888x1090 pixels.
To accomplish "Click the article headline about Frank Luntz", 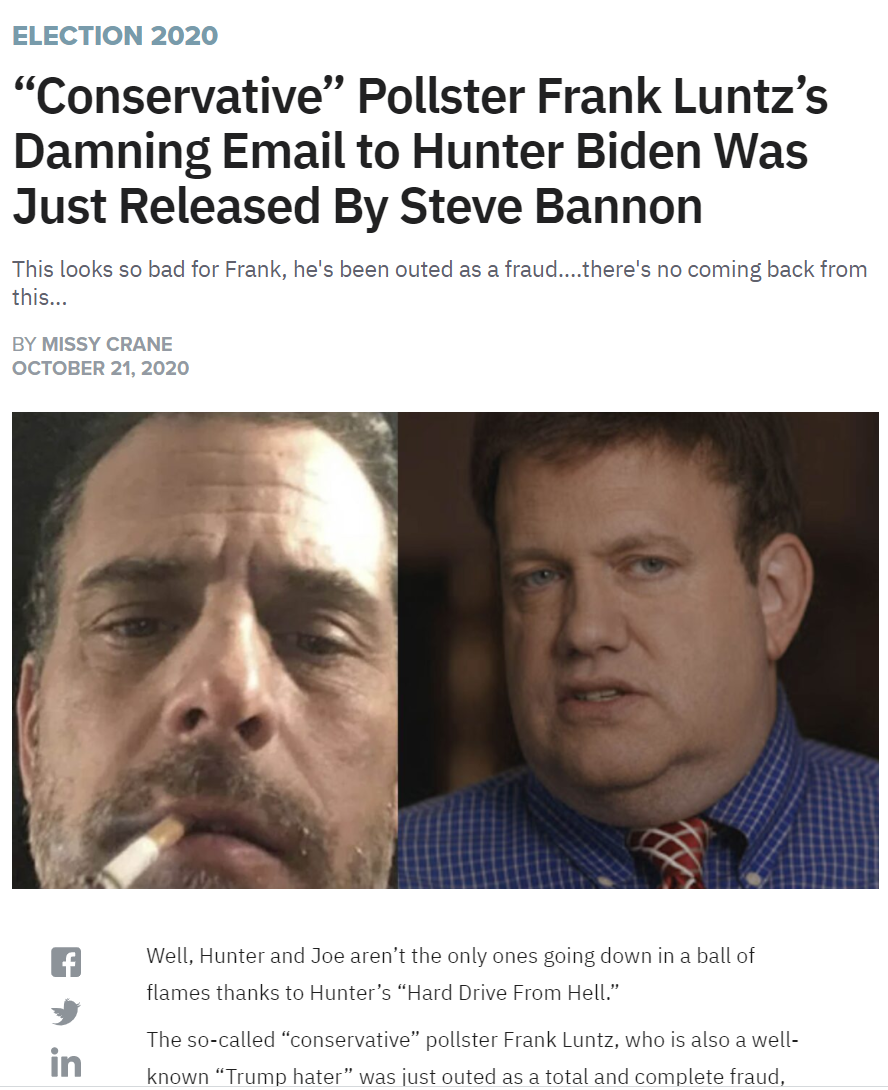I will click(x=421, y=151).
